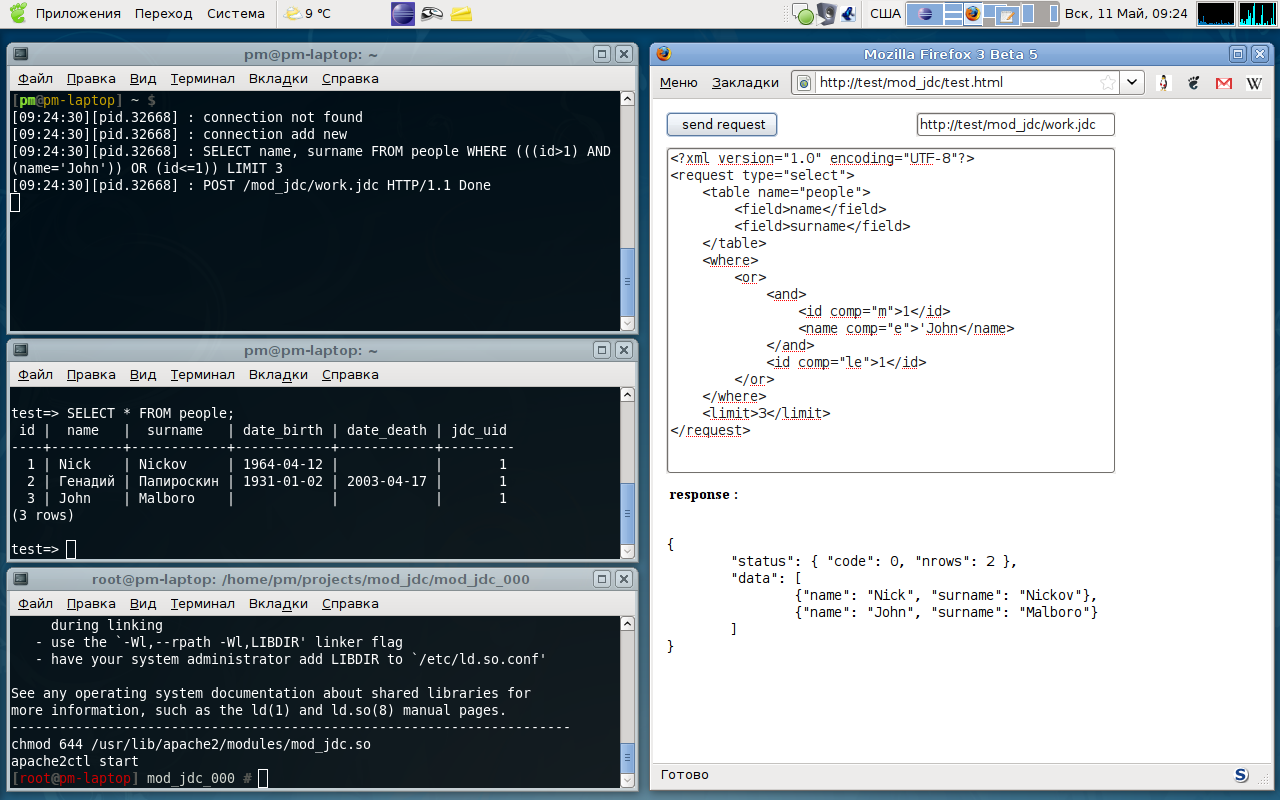Viewport: 1280px width, 800px height.
Task: Open Терминал menu in middle psql terminal
Action: pyautogui.click(x=202, y=375)
